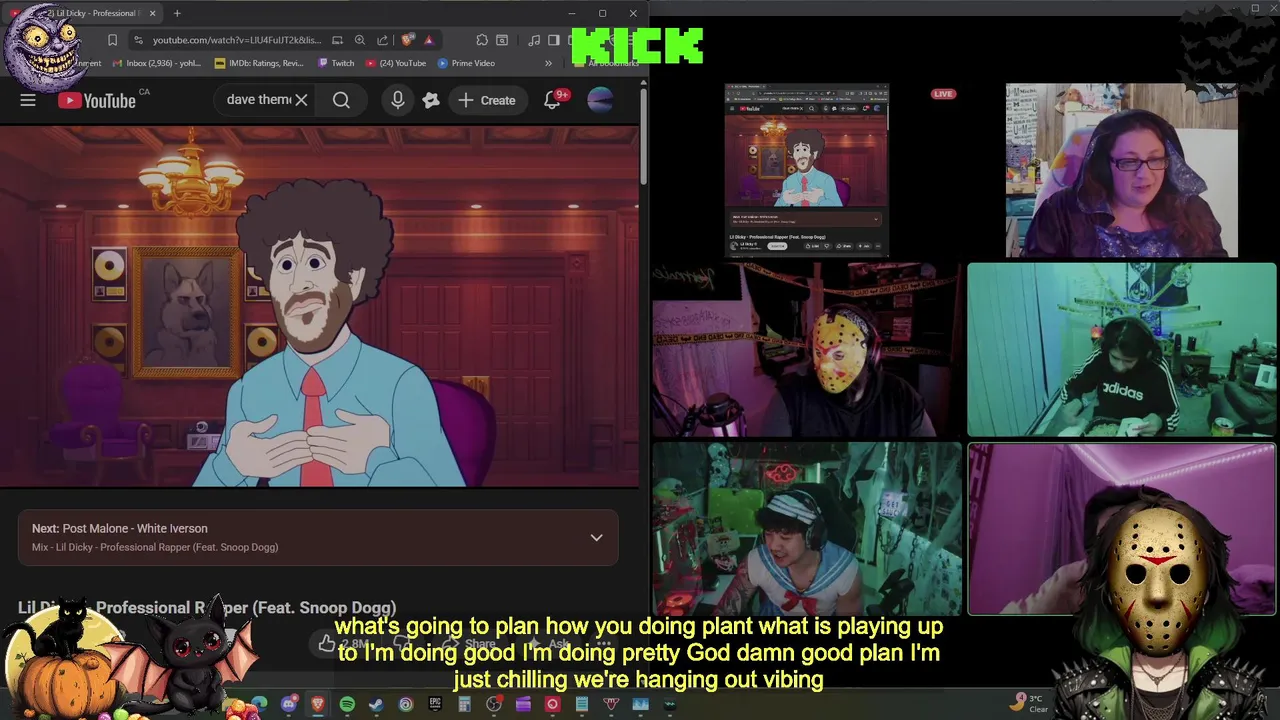Open Notepad from taskbar

[582, 704]
